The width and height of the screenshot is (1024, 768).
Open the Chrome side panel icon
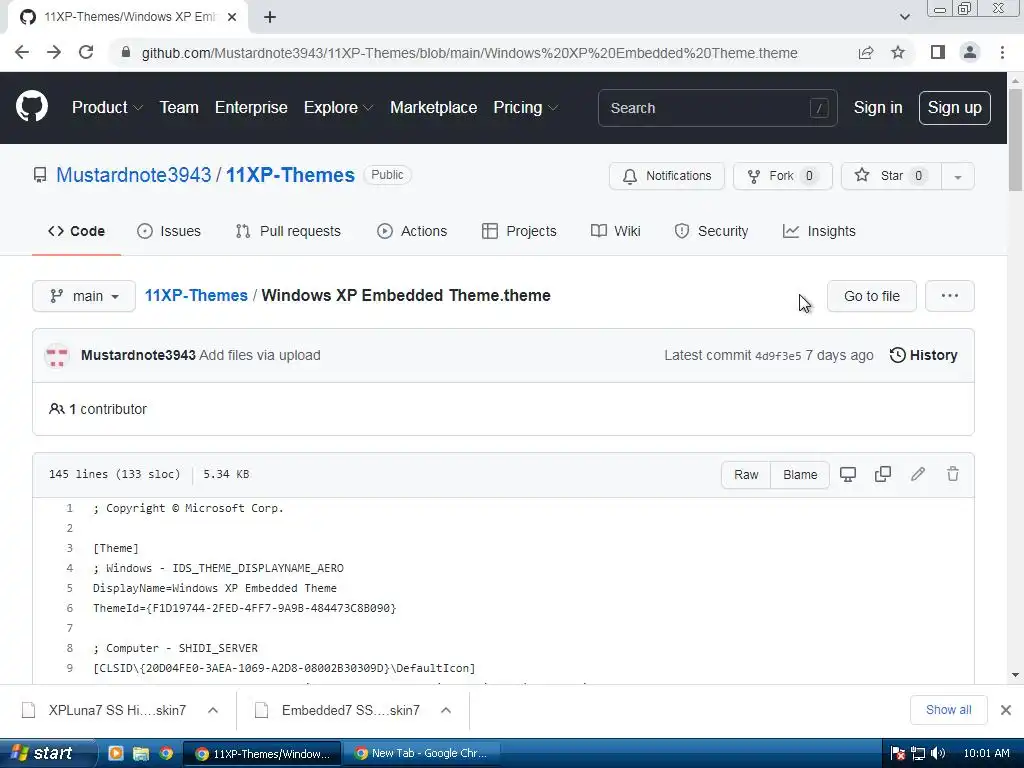pos(938,52)
